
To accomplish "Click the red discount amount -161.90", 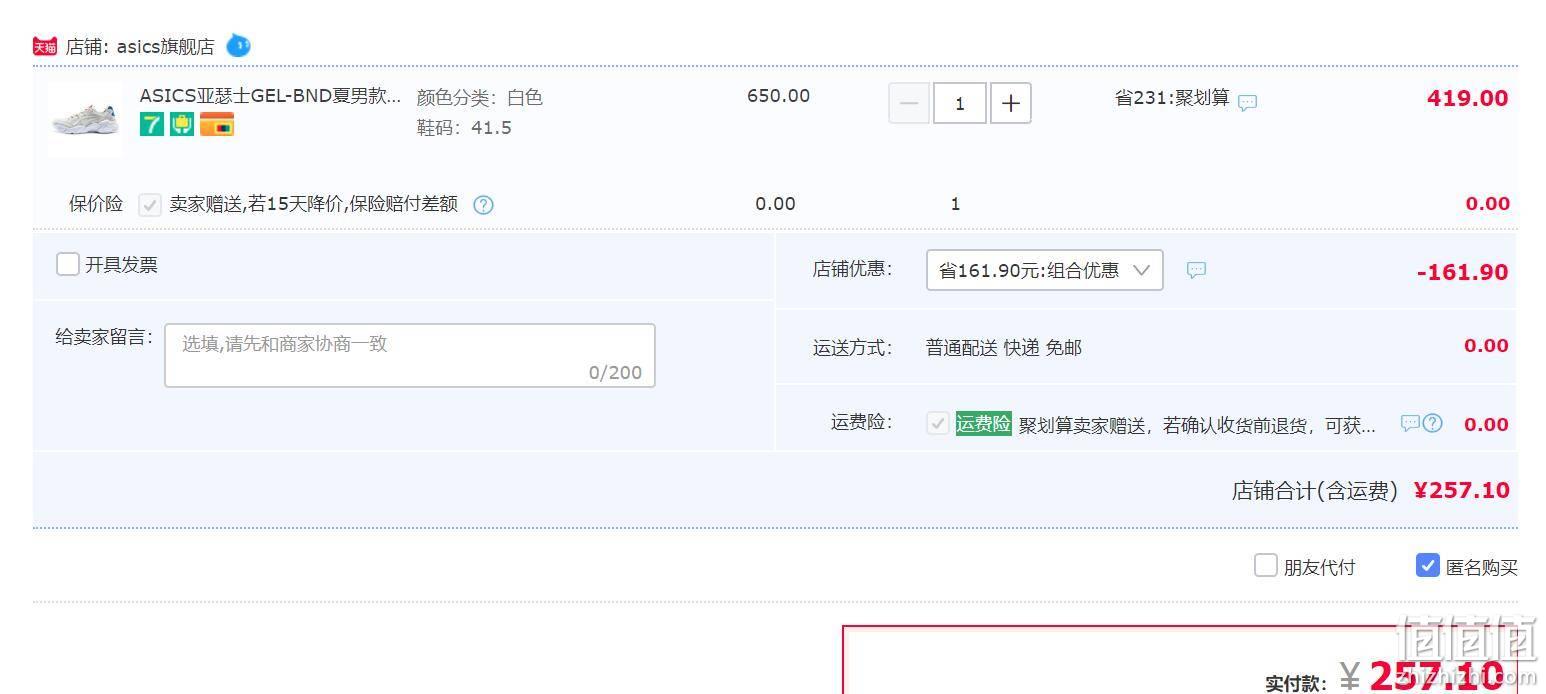I will pos(1462,272).
